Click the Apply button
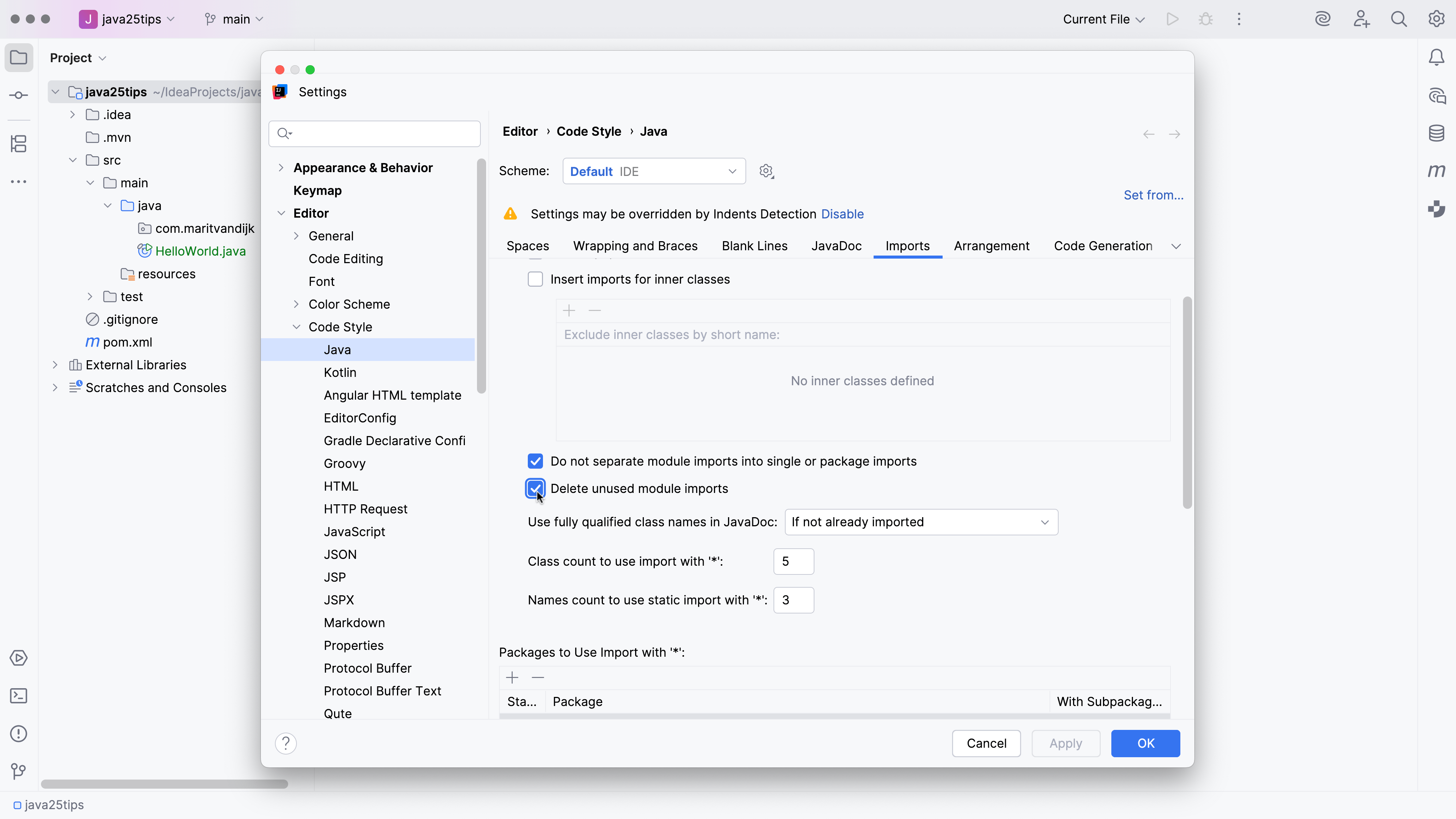The height and width of the screenshot is (819, 1456). tap(1065, 743)
